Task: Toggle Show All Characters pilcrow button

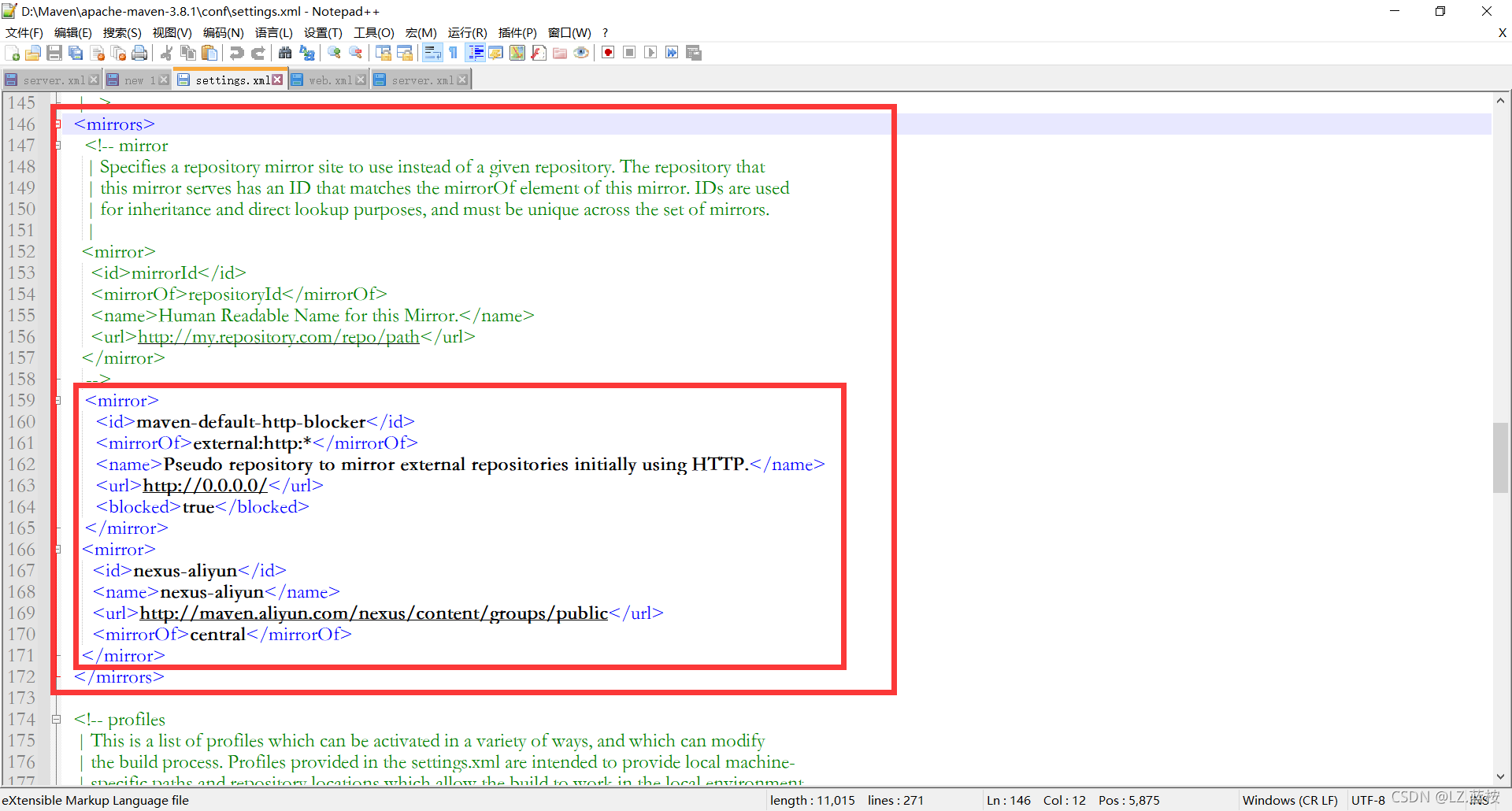Action: pos(454,53)
